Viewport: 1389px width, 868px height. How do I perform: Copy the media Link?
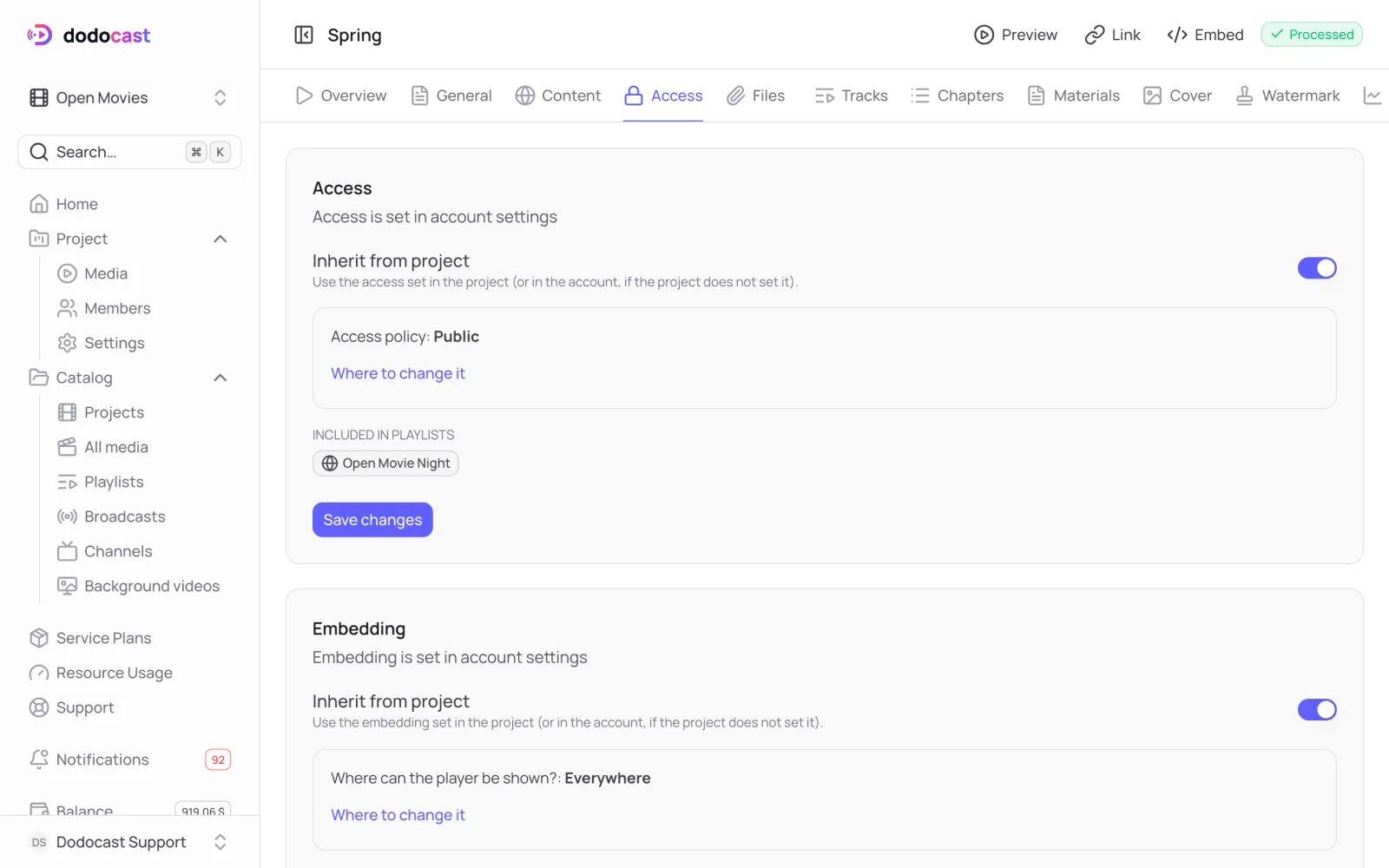pyautogui.click(x=1113, y=35)
